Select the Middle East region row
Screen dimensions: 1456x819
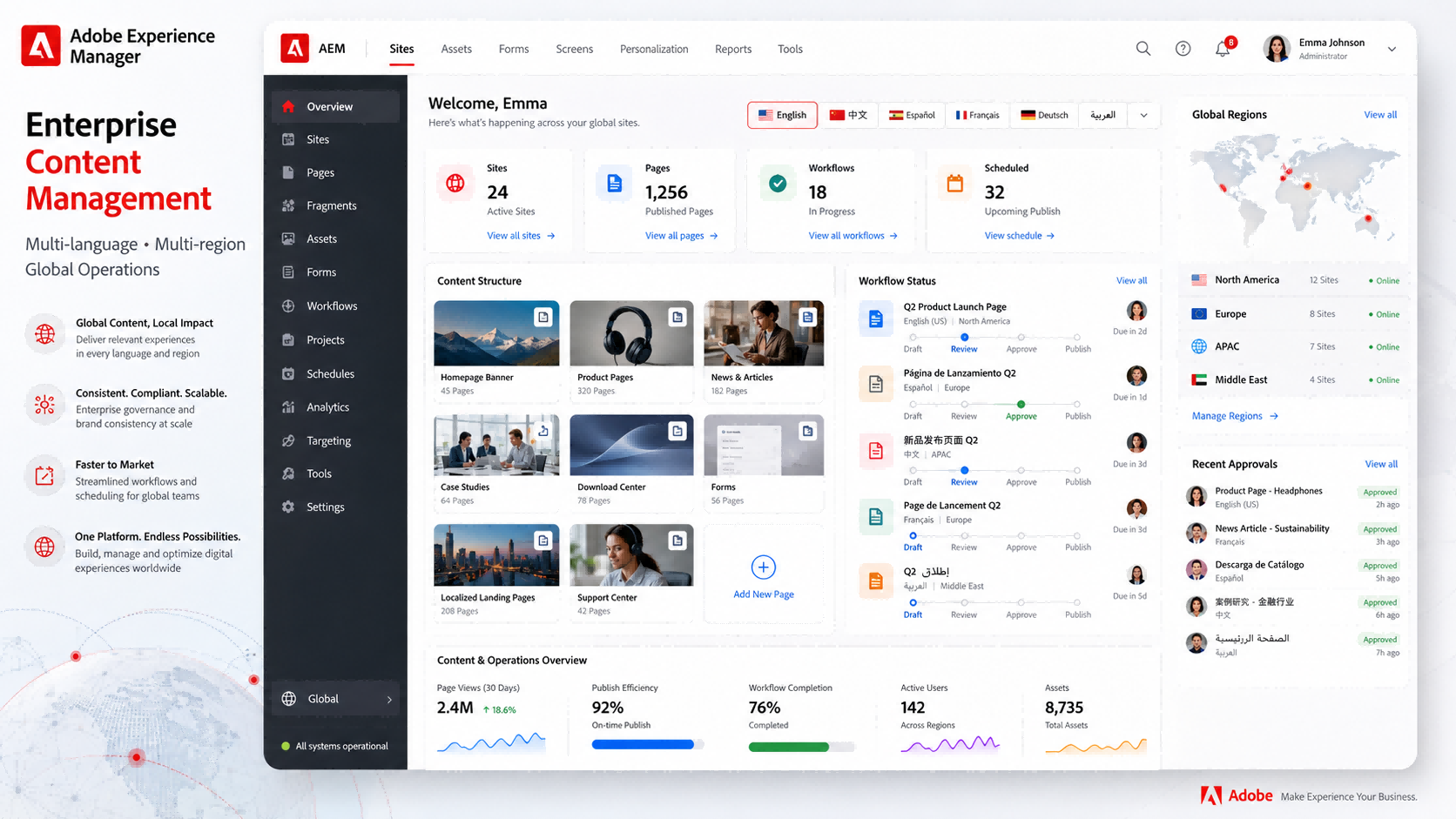pyautogui.click(x=1294, y=379)
